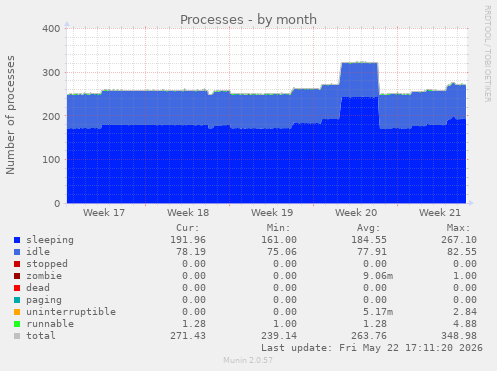Click the 'Avg:' column header
Image resolution: width=497 pixels, height=371 pixels.
click(x=368, y=228)
